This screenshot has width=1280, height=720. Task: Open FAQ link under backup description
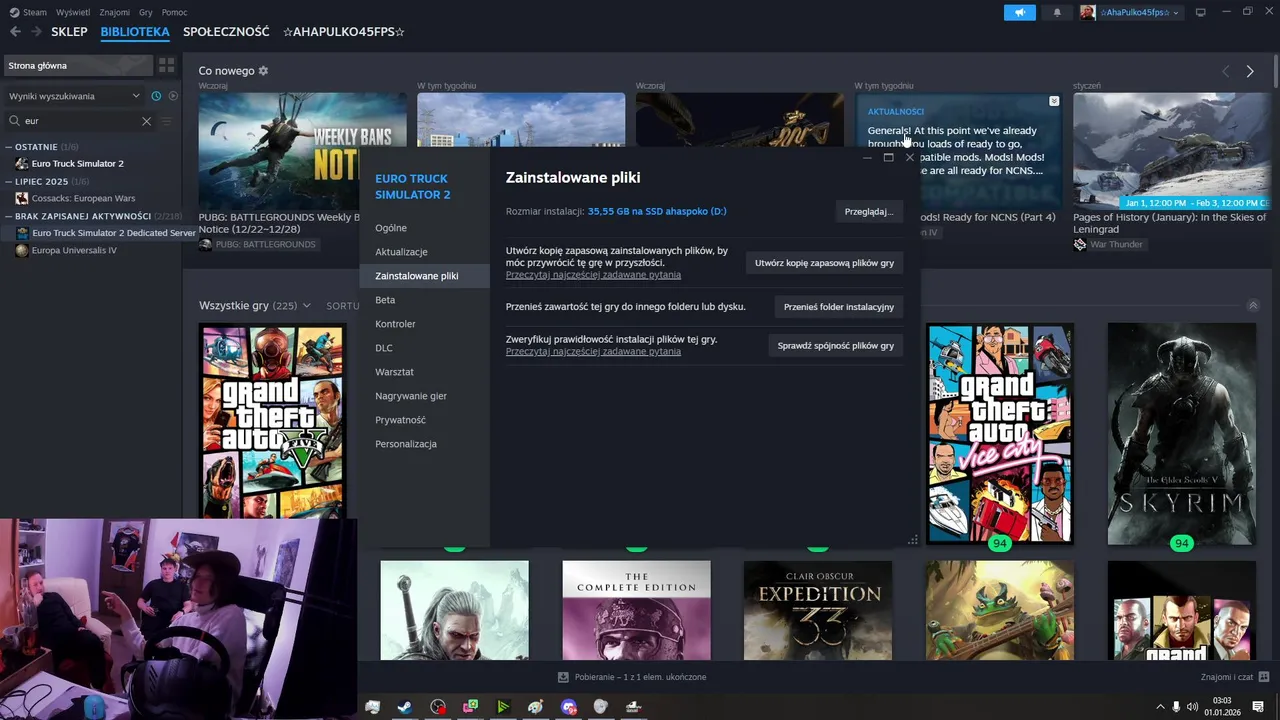(593, 275)
